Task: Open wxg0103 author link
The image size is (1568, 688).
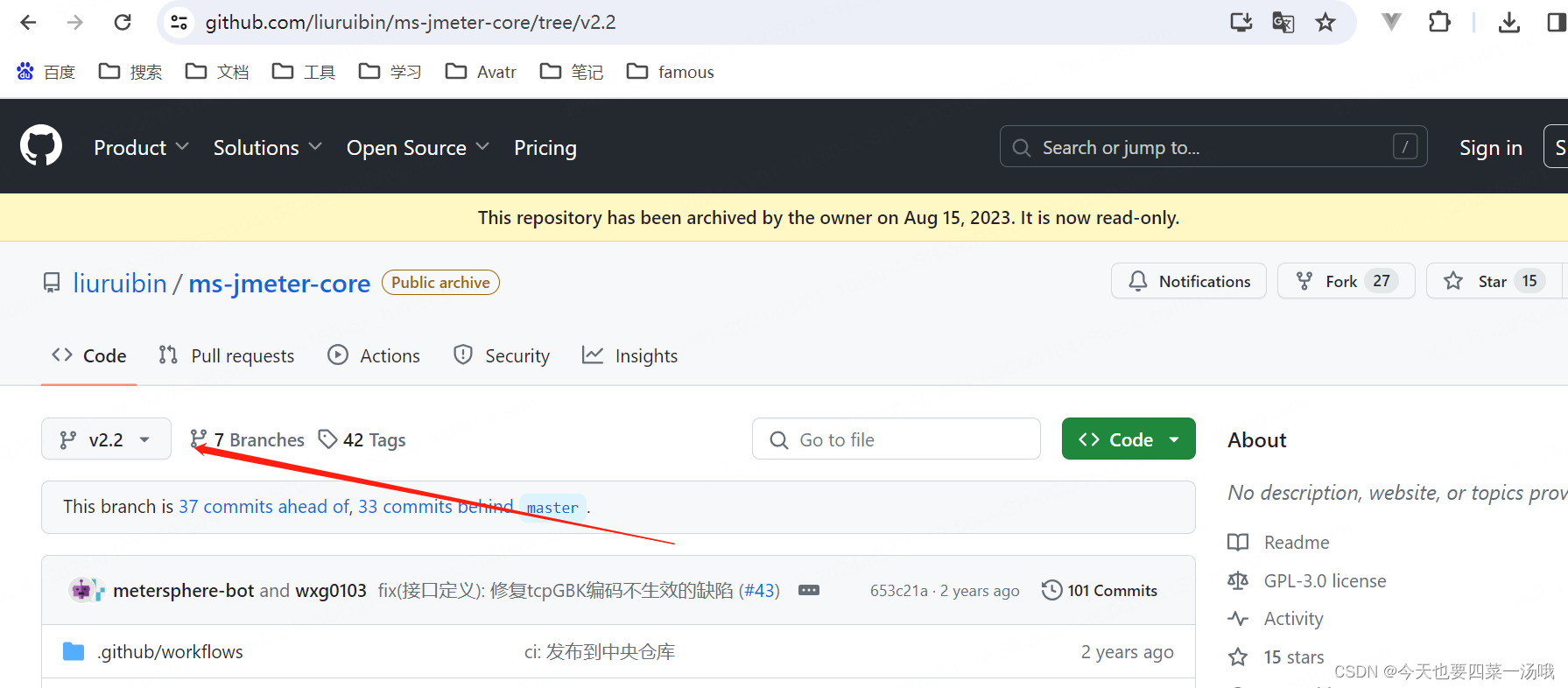Action: (x=331, y=591)
